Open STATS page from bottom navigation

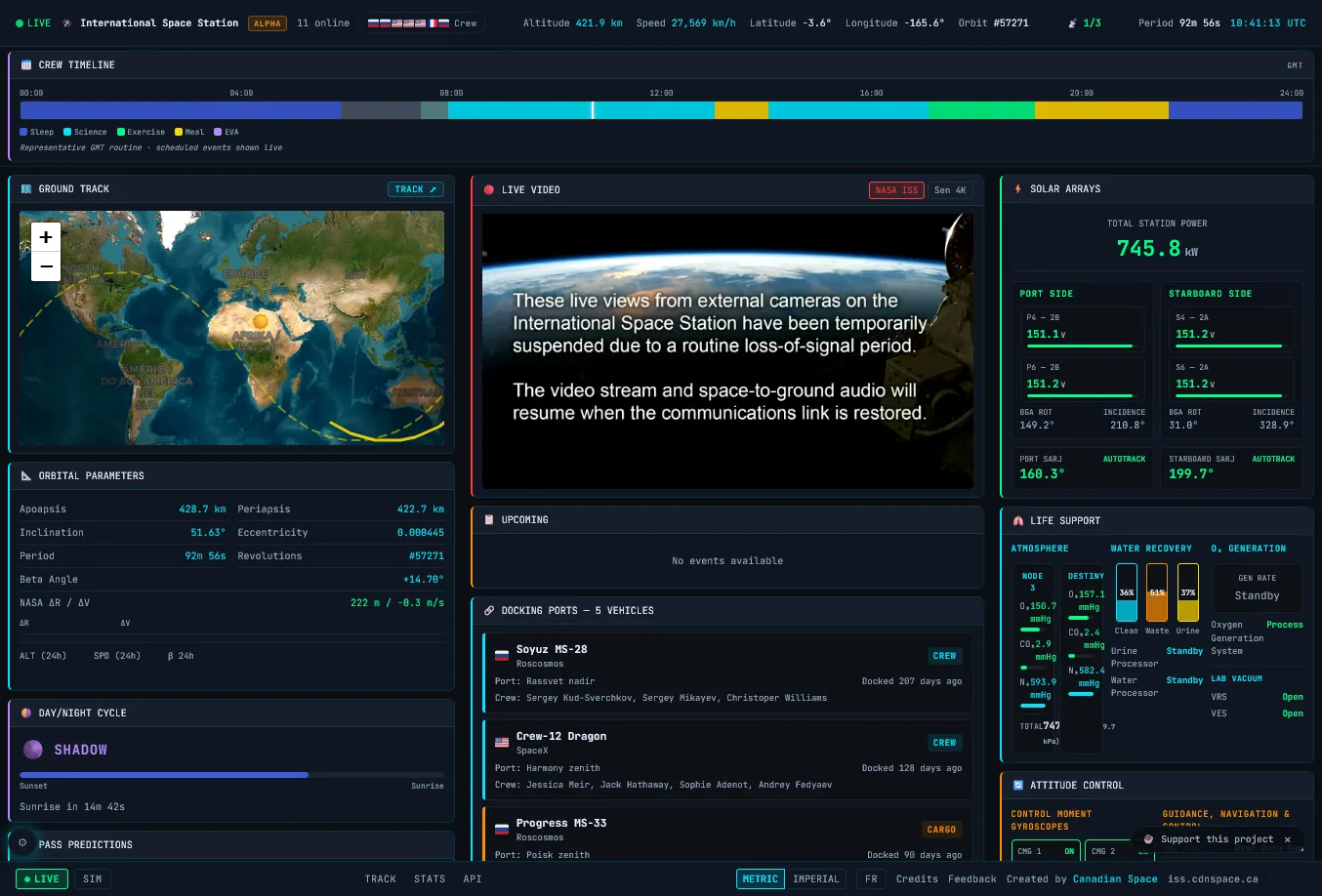pos(430,878)
